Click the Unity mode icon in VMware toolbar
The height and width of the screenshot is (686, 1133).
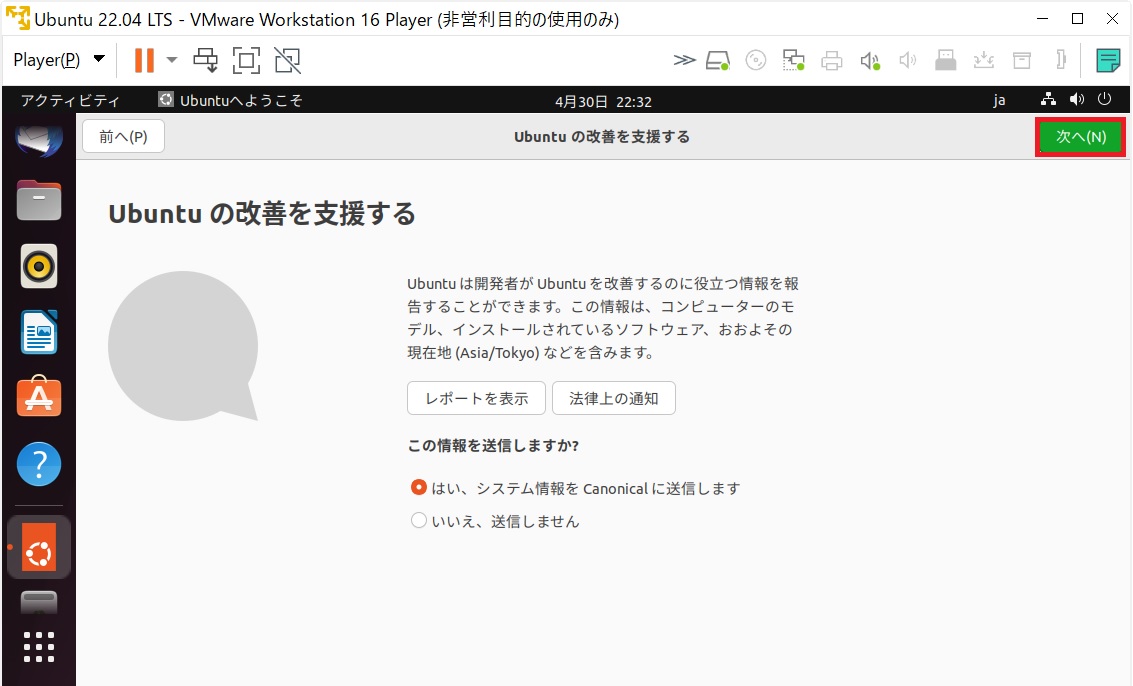(288, 60)
